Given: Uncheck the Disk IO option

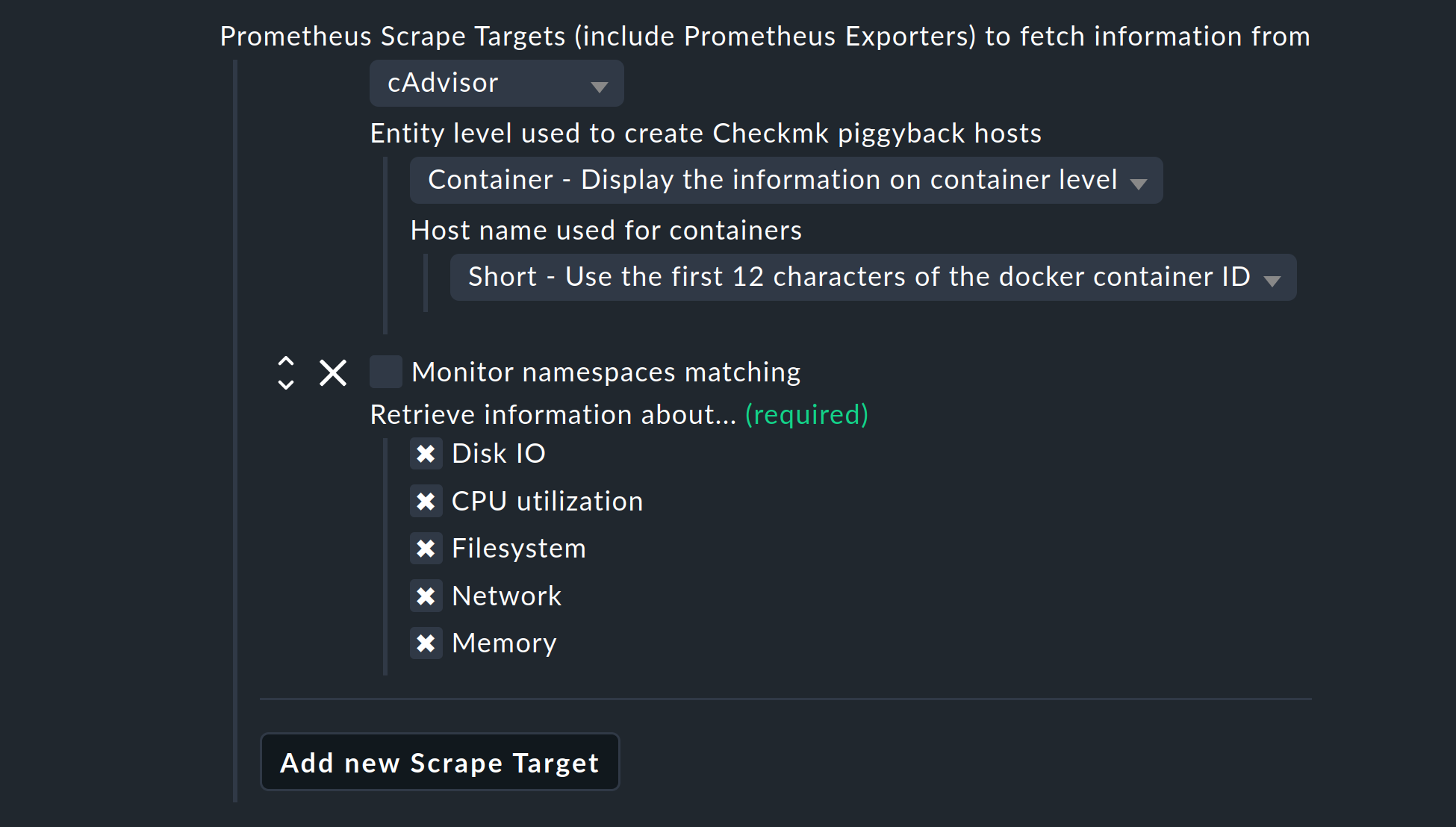Looking at the screenshot, I should (x=426, y=454).
